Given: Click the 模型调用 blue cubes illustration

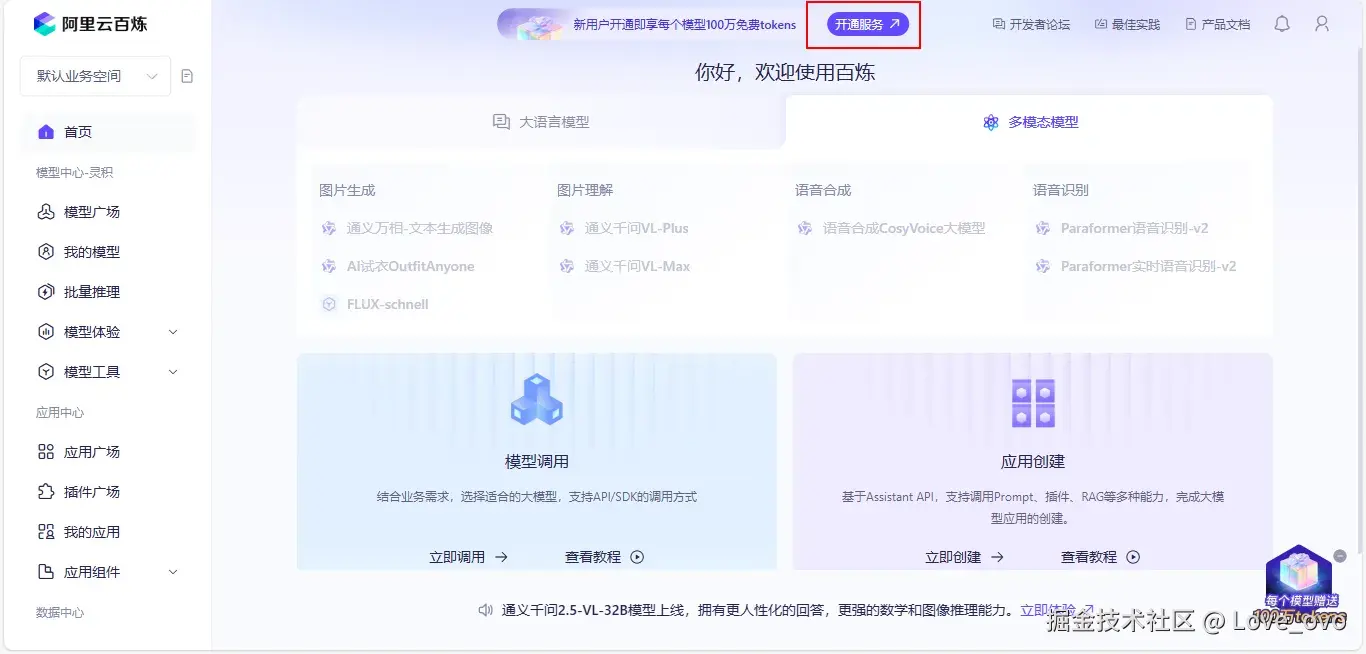Looking at the screenshot, I should pos(537,400).
